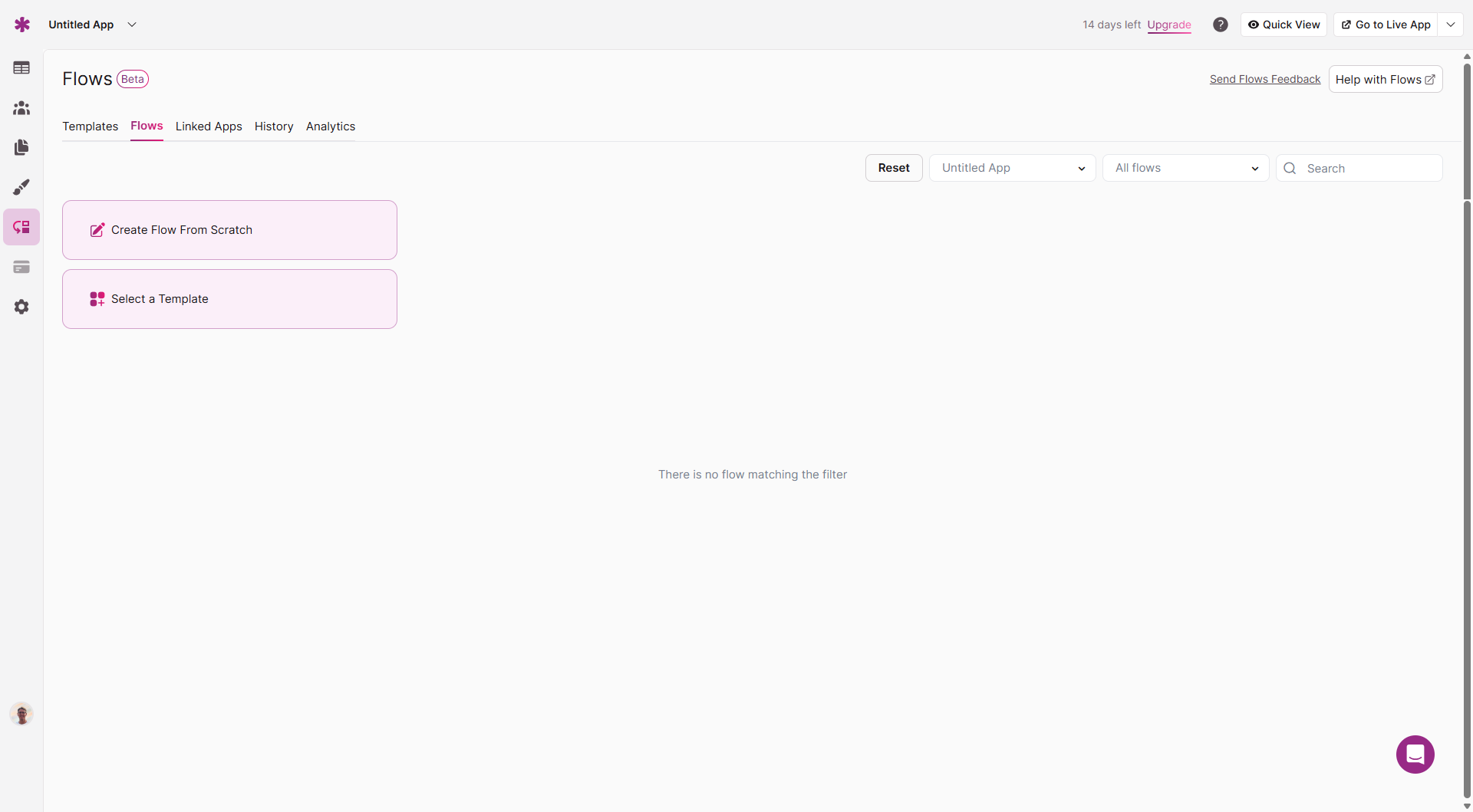
Task: Click the user profile avatar
Action: [21, 714]
